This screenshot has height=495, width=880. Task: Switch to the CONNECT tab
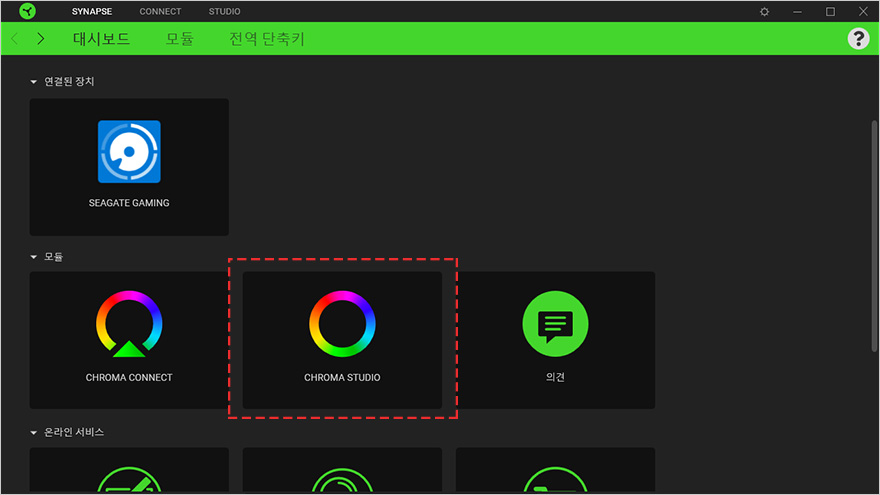[x=160, y=11]
